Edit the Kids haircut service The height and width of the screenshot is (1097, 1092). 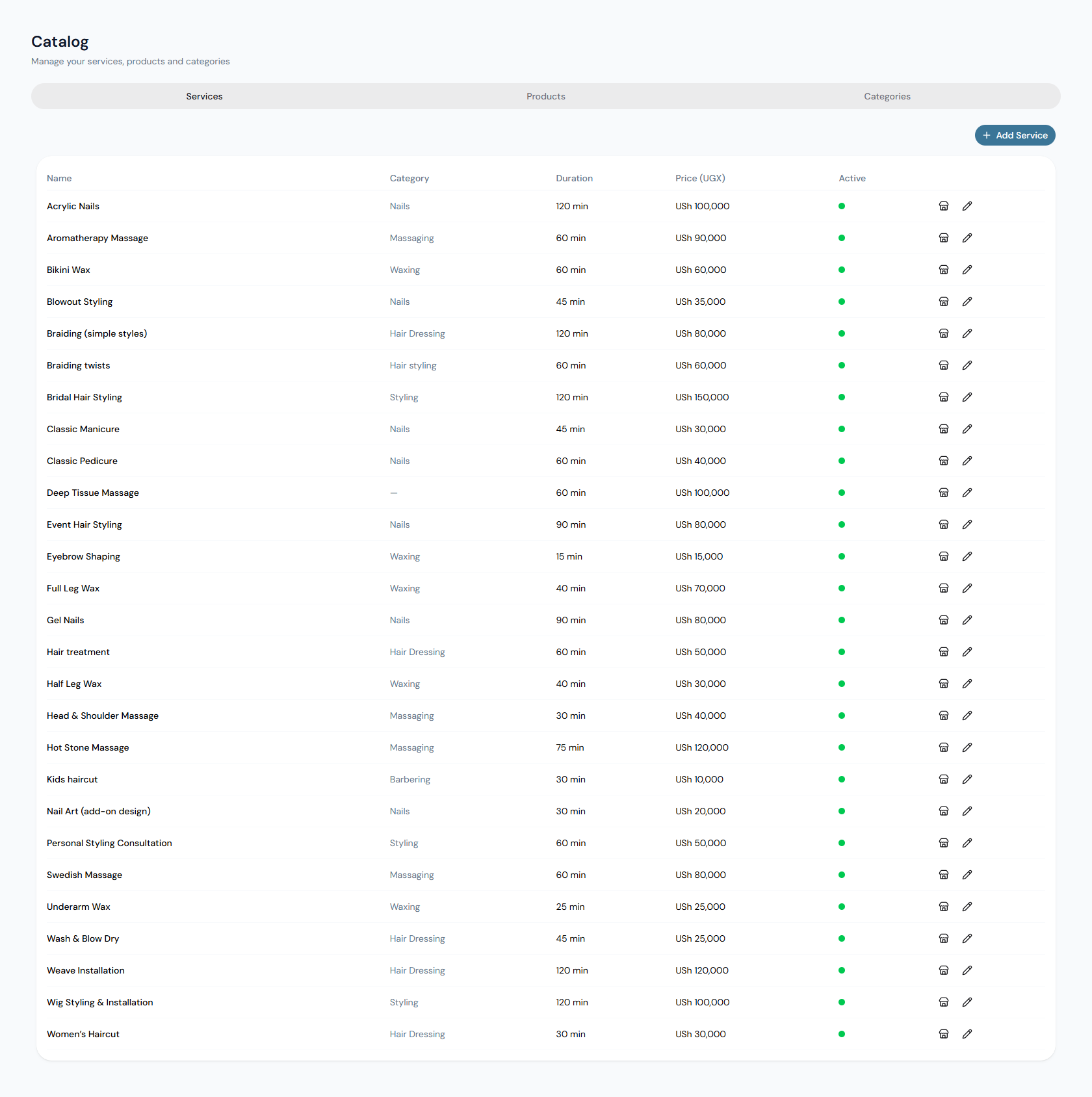(x=967, y=779)
